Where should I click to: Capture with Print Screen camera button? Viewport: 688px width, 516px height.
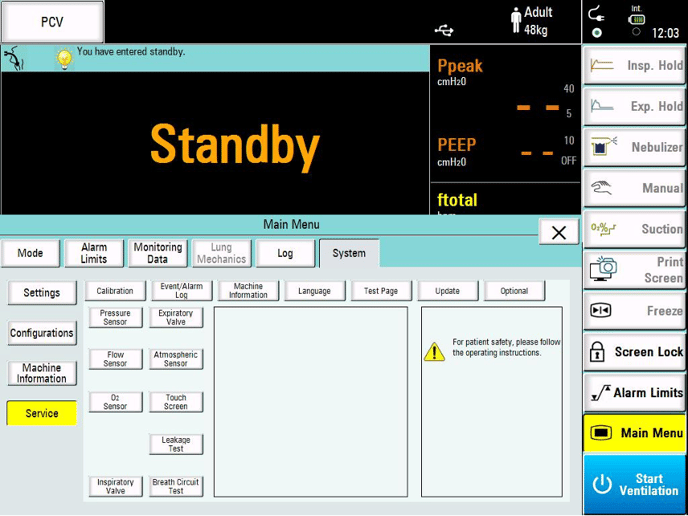point(635,270)
